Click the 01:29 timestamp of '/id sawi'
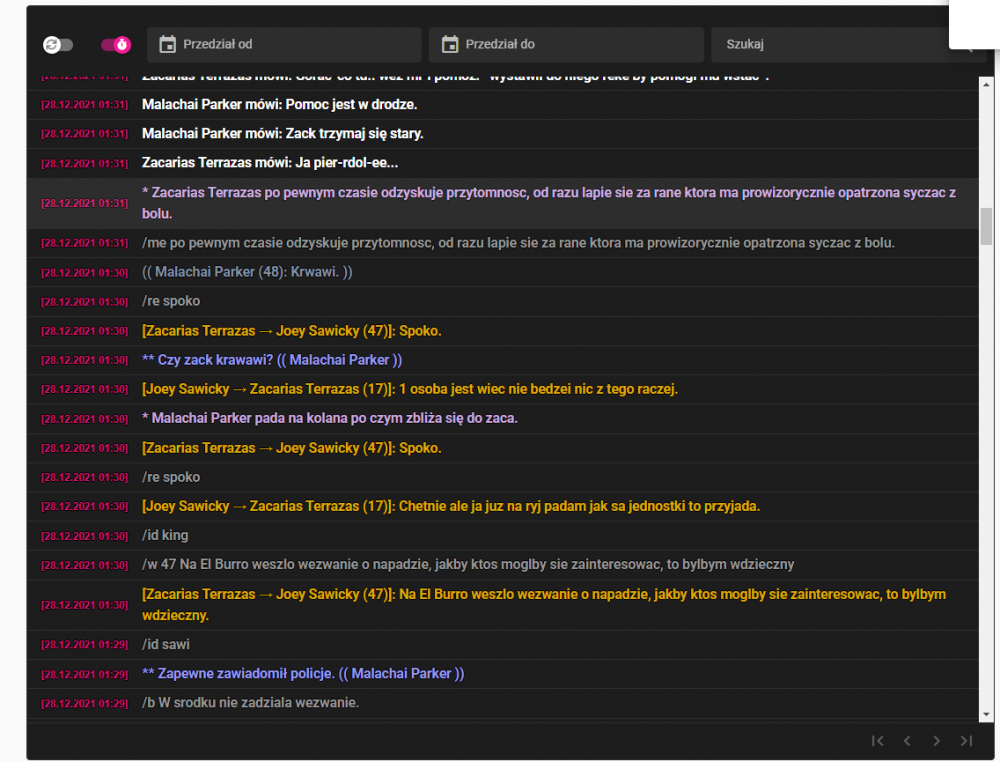Viewport: 1000px width, 762px height. click(85, 645)
